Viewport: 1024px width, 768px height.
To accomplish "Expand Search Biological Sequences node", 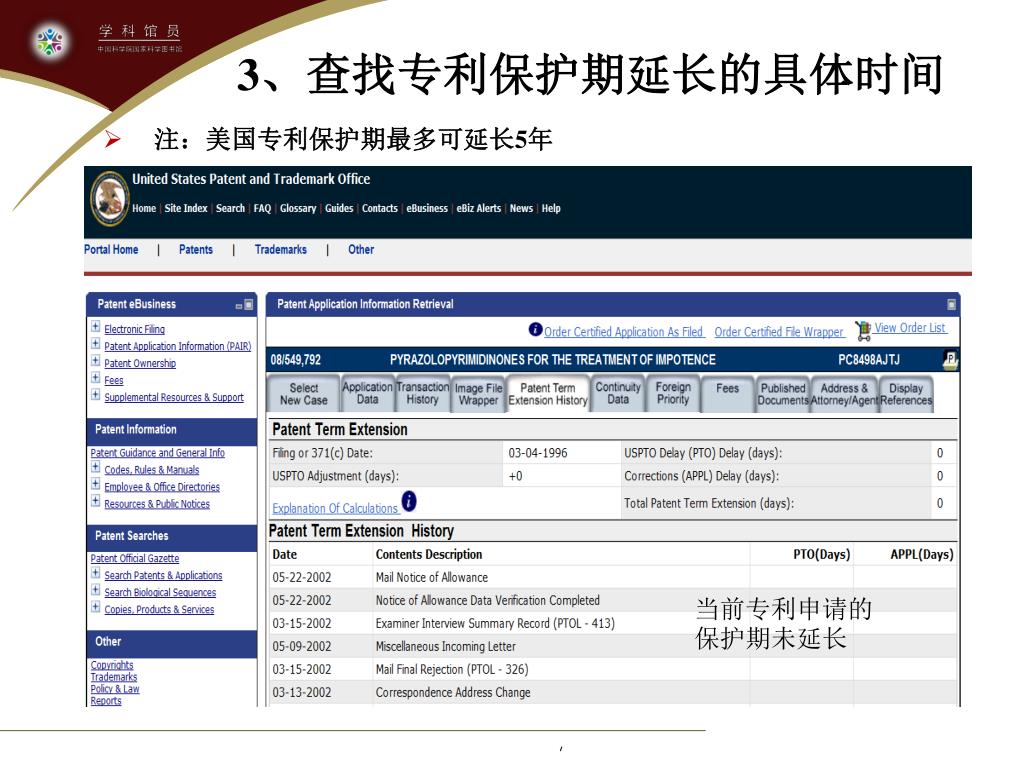I will pos(96,590).
